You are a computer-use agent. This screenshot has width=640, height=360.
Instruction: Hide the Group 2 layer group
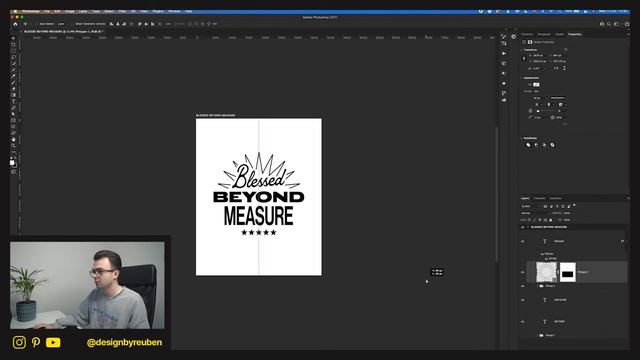click(522, 286)
